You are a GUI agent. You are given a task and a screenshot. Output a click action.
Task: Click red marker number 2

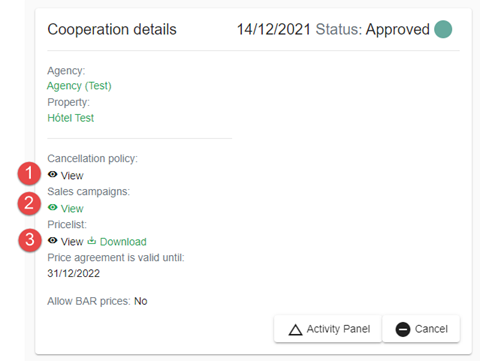point(29,203)
